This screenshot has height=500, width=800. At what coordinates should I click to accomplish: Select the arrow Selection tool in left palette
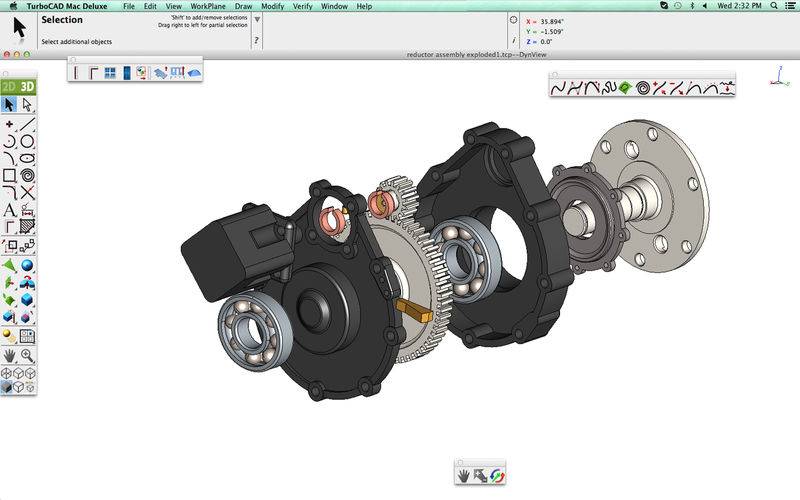[x=9, y=105]
